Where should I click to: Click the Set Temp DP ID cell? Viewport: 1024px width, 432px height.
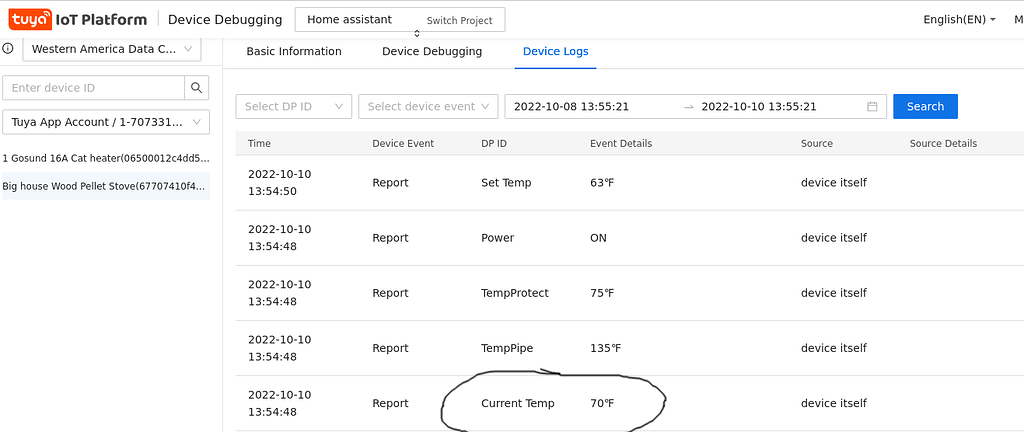pos(506,183)
